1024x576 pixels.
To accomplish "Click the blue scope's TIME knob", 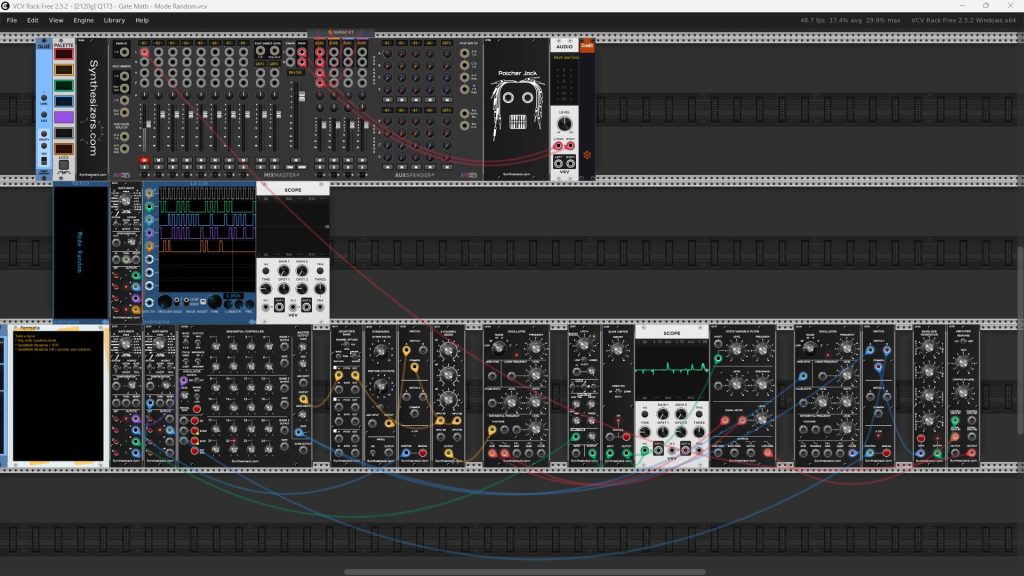I will [x=214, y=302].
